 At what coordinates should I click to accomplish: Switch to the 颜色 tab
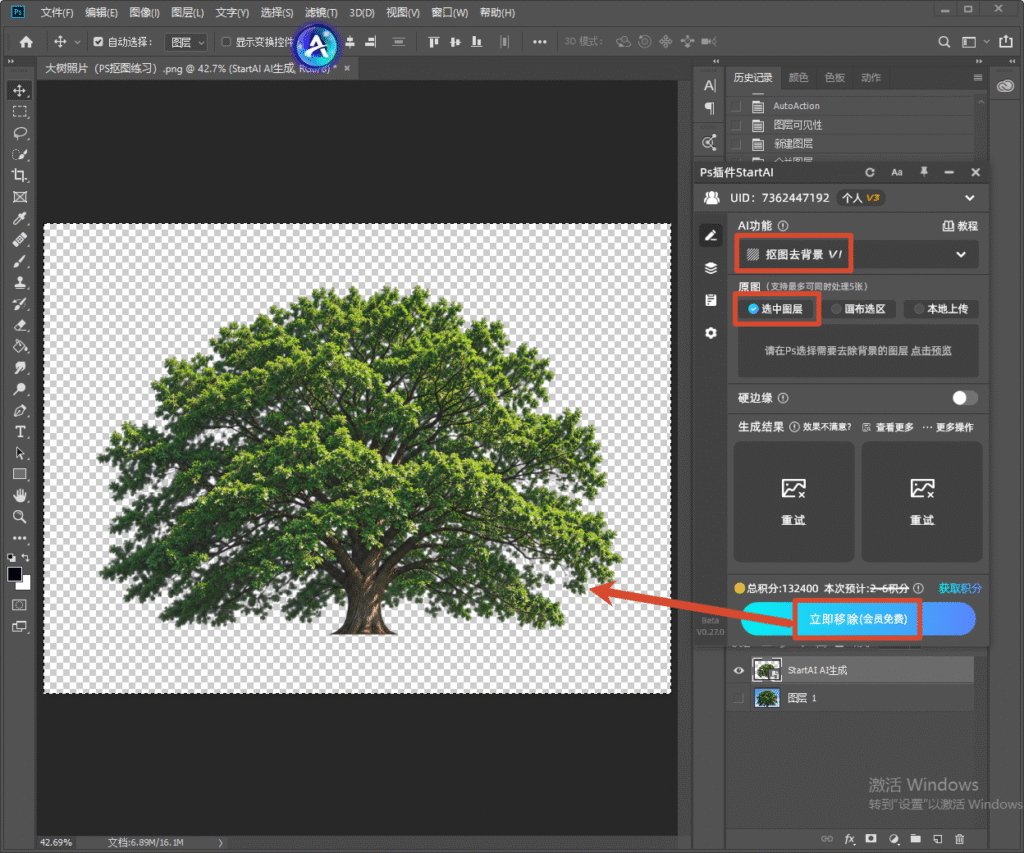click(798, 78)
